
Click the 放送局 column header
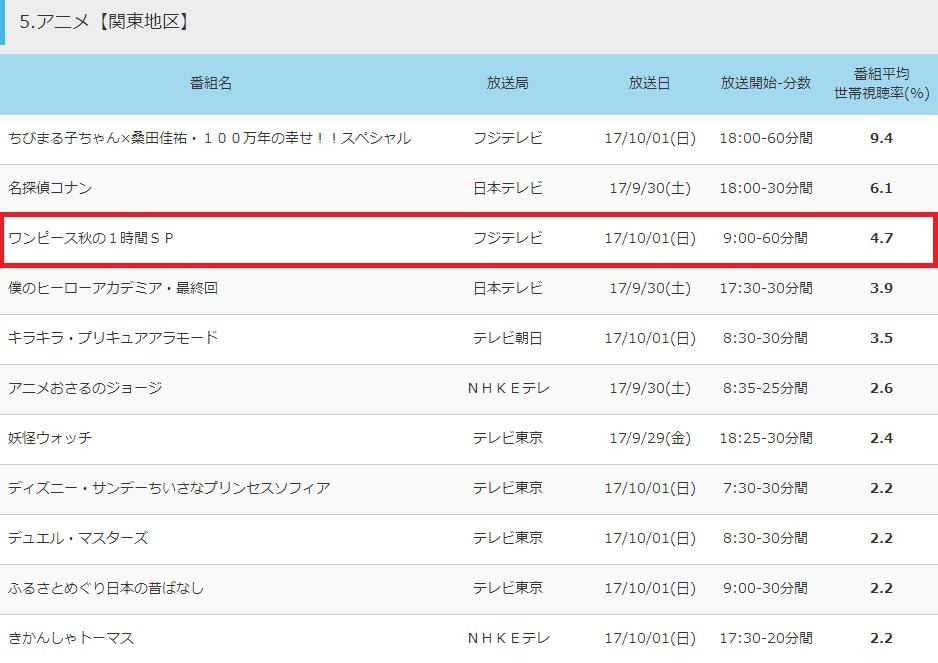[507, 83]
